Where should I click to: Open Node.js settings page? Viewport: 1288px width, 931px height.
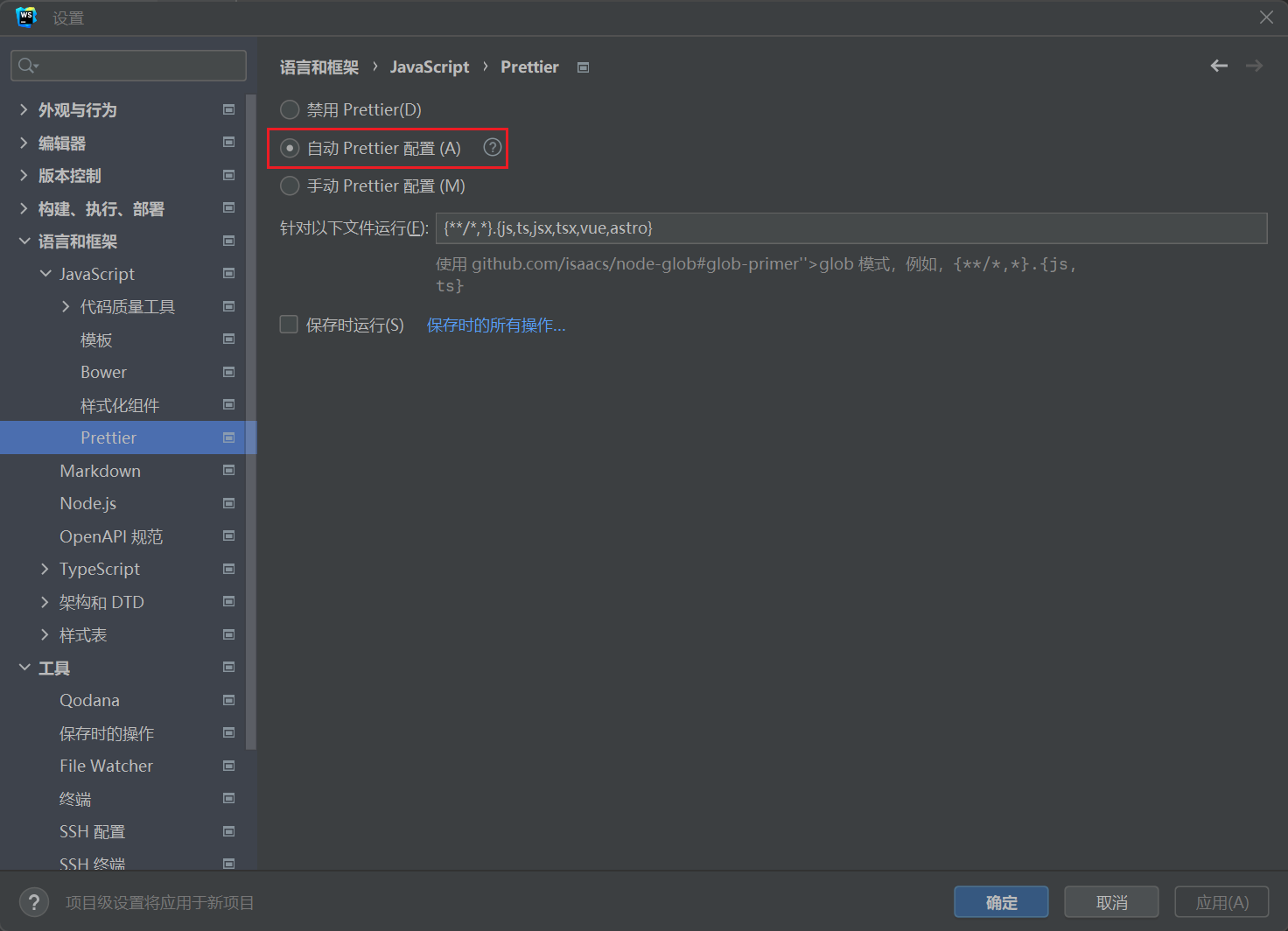click(x=87, y=503)
